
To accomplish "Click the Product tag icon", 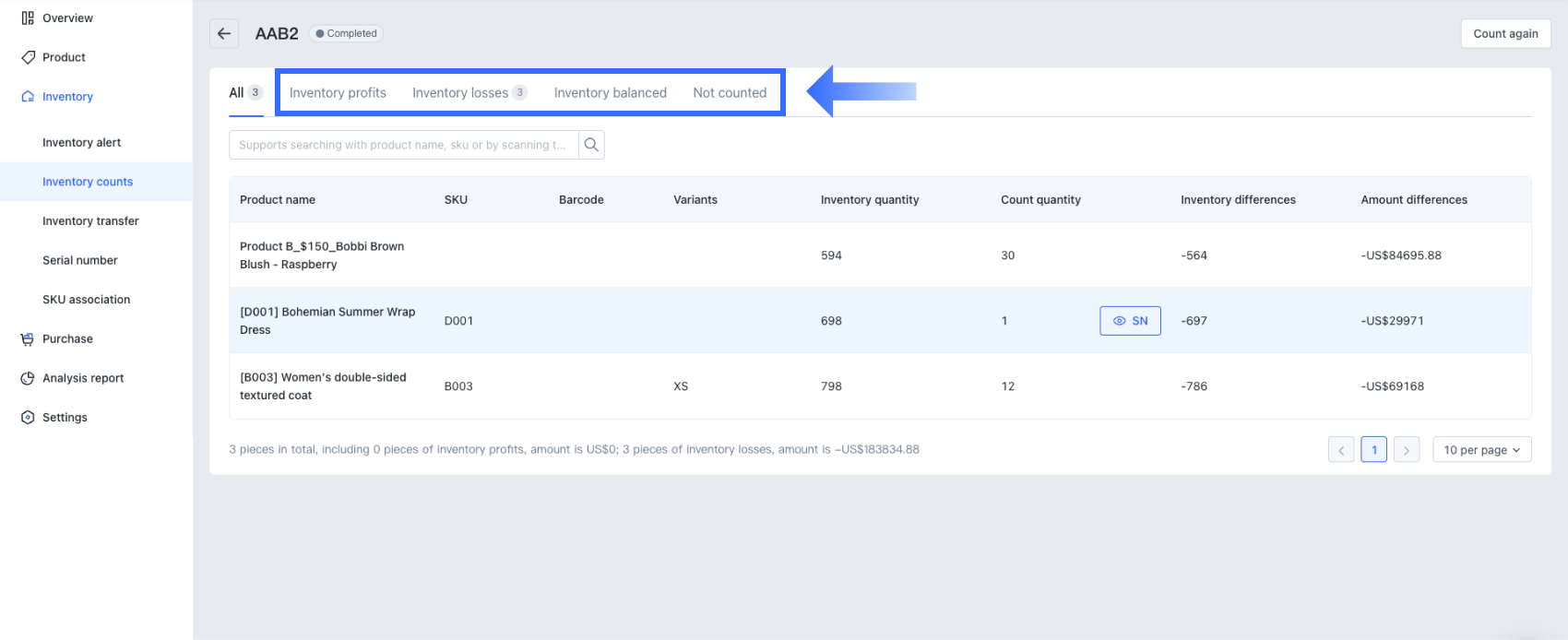I will (28, 57).
